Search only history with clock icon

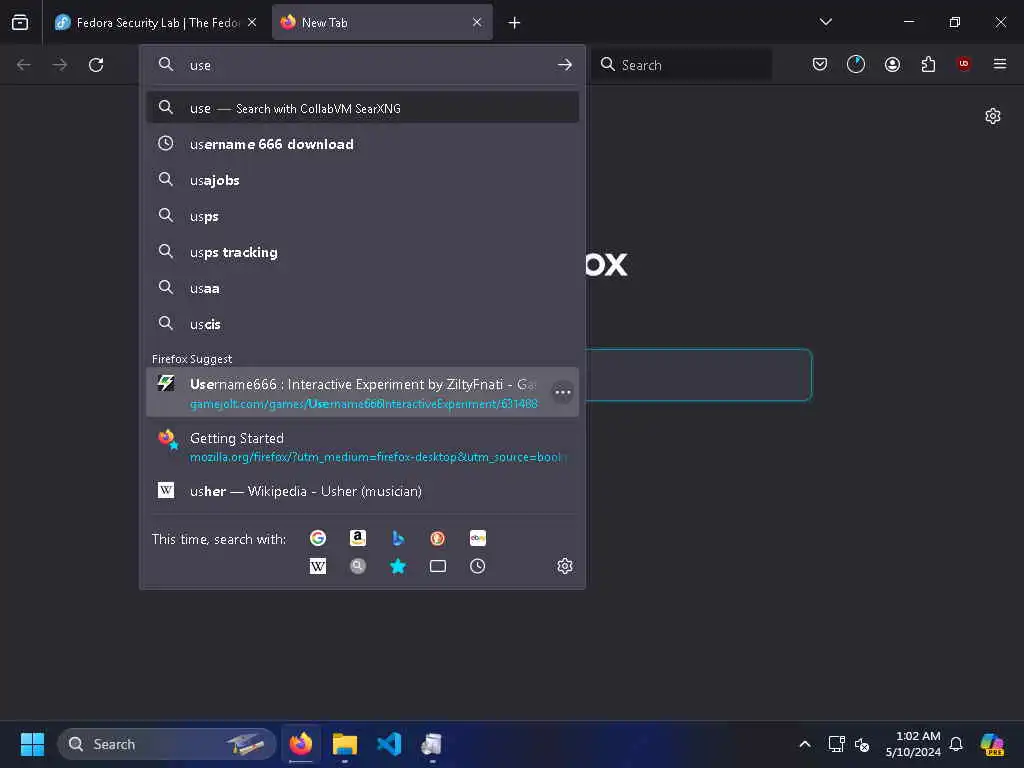click(477, 566)
